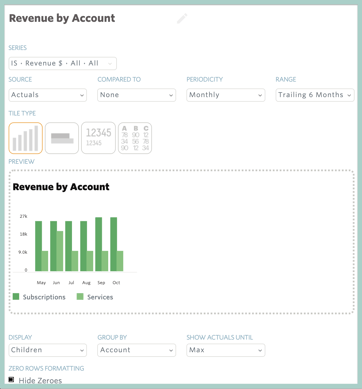
Task: Open the Source dropdown showing Actuals
Action: (48, 95)
